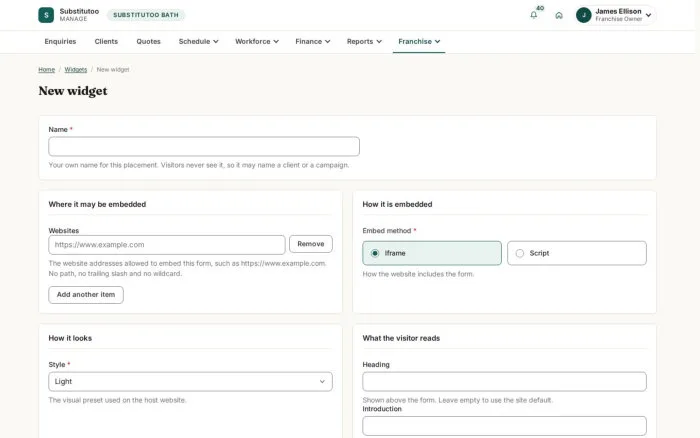The height and width of the screenshot is (438, 700).
Task: Click the Remove website button
Action: [x=311, y=244]
